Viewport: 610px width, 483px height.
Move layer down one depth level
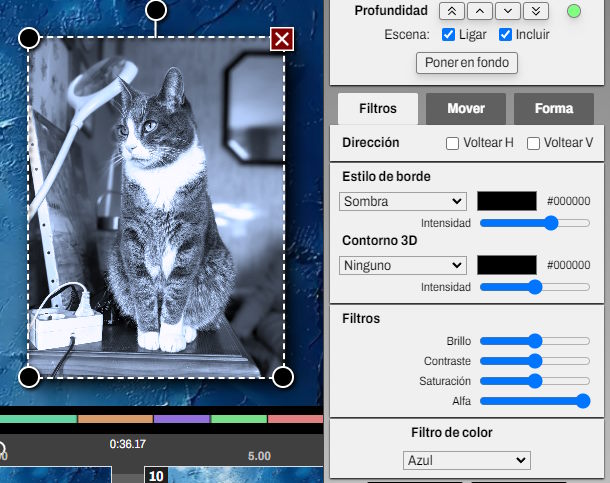[508, 11]
